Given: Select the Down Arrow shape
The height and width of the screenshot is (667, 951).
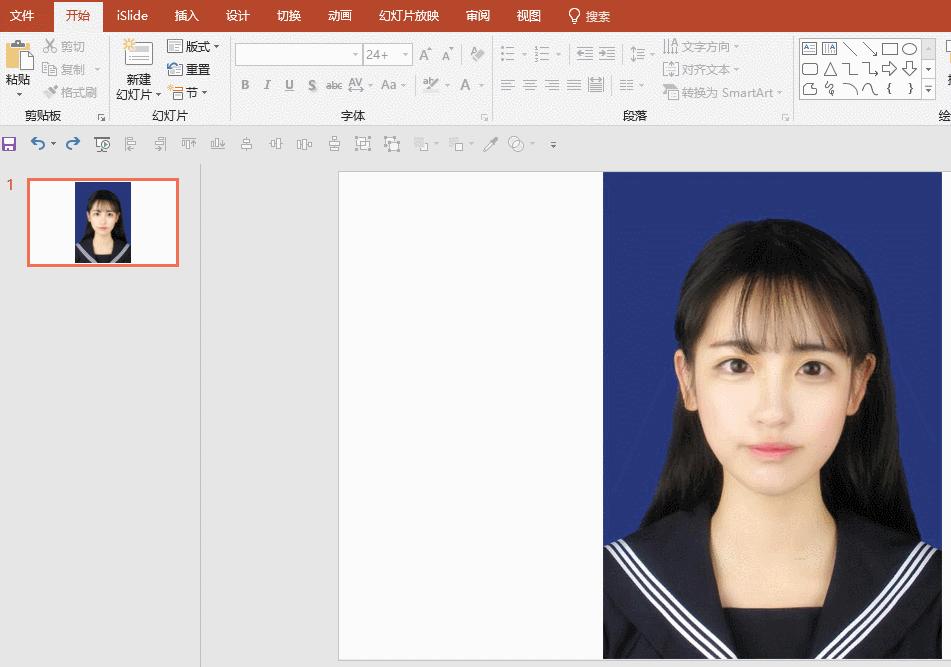Looking at the screenshot, I should point(909,68).
